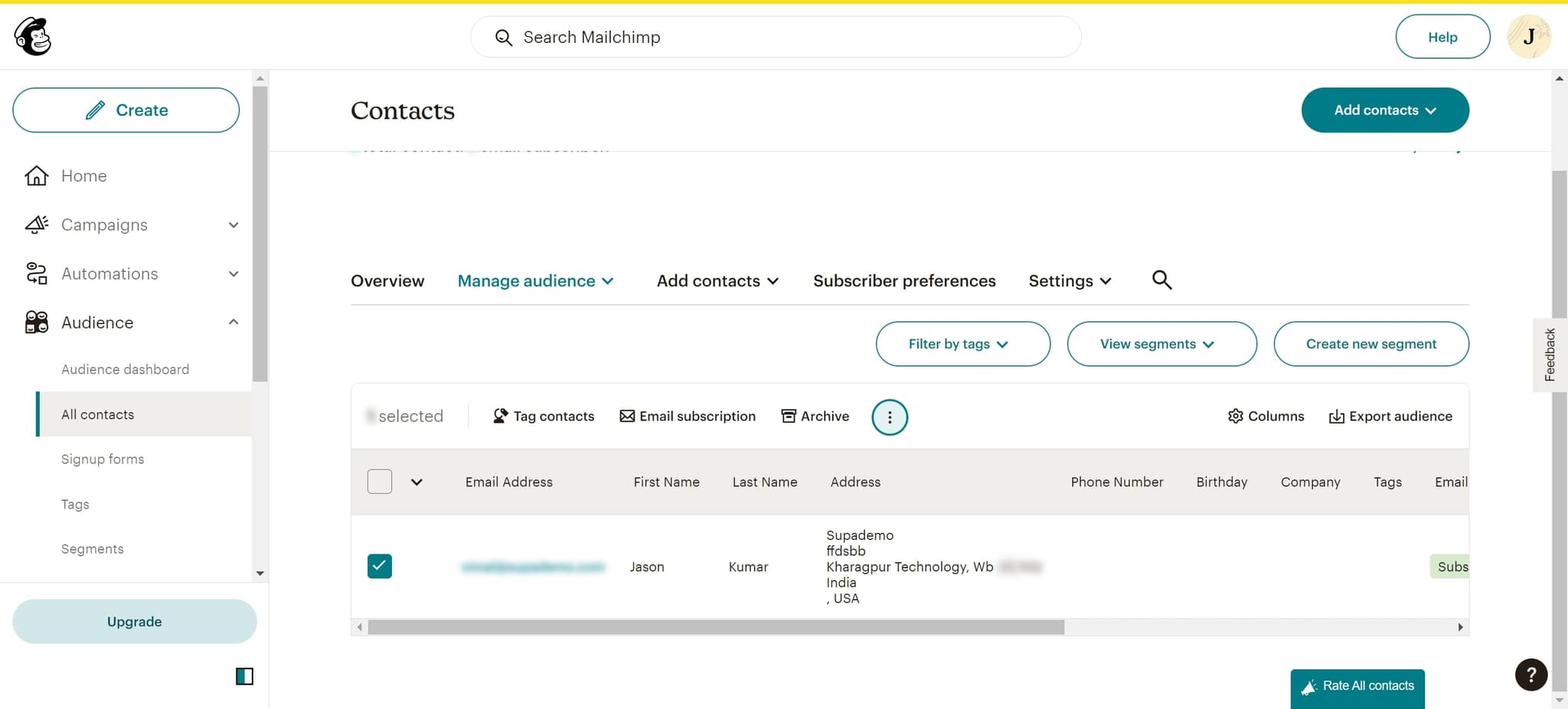Open Columns settings with the gear icon
1568x709 pixels.
coord(1235,416)
